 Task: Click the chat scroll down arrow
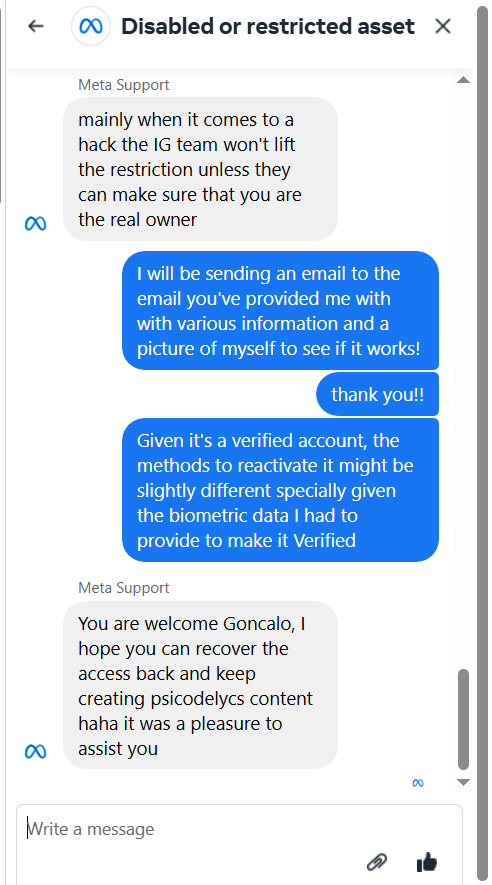463,782
